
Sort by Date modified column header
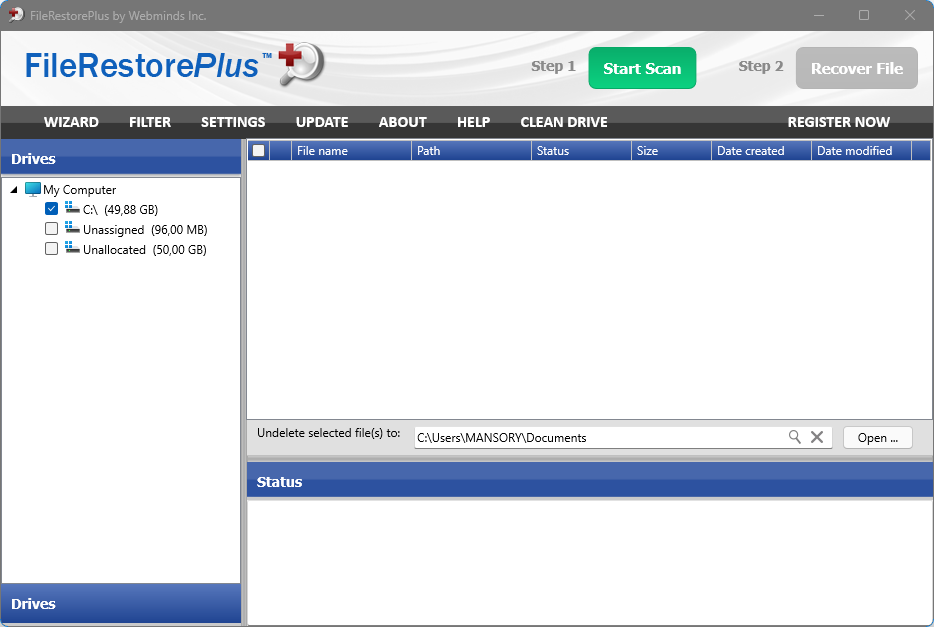pos(861,151)
